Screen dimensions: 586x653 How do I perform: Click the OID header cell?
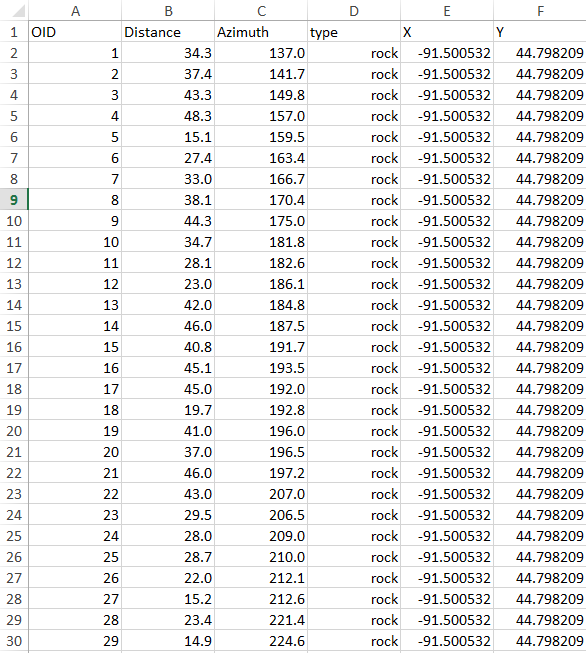(75, 32)
